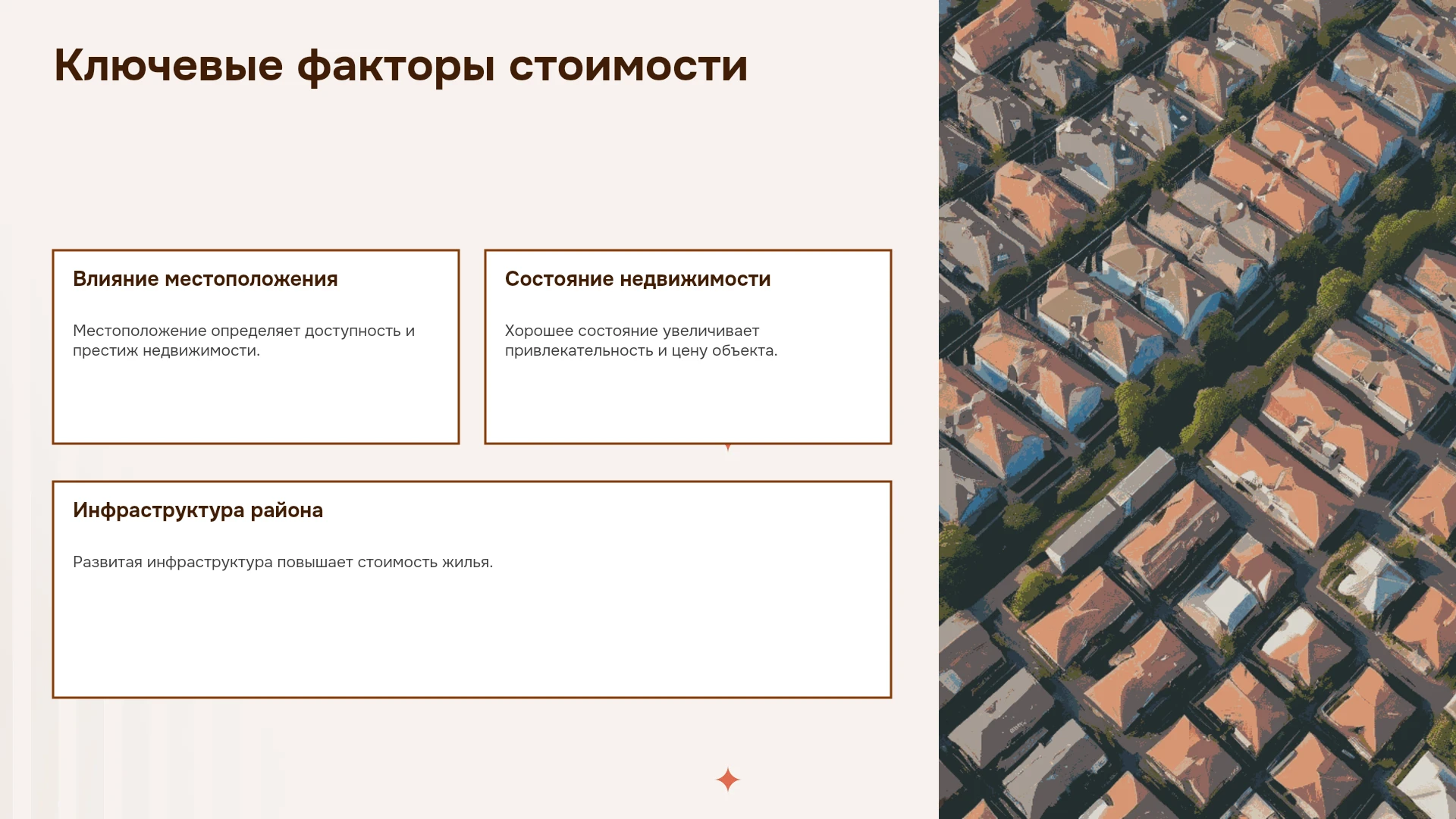Select the heading "Состояние недвижимости"
The image size is (1456, 819).
pyautogui.click(x=638, y=279)
